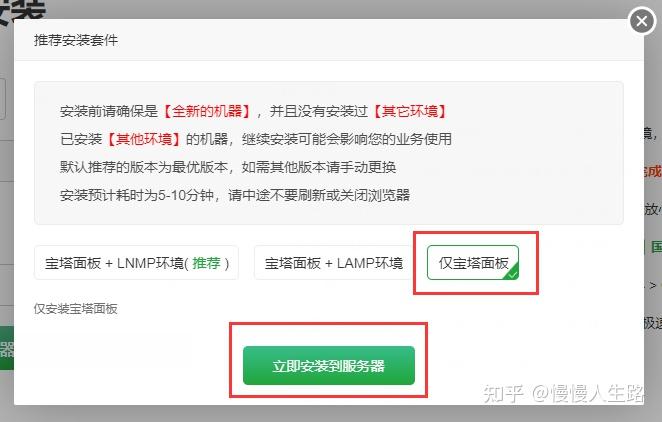The image size is (662, 422).
Task: Choose the 仅宝塔面板 option
Action: tap(473, 262)
